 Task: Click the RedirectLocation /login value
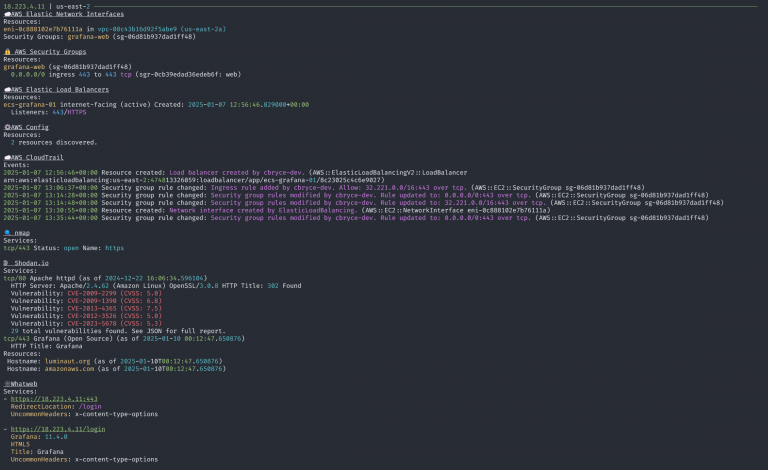click(x=90, y=406)
